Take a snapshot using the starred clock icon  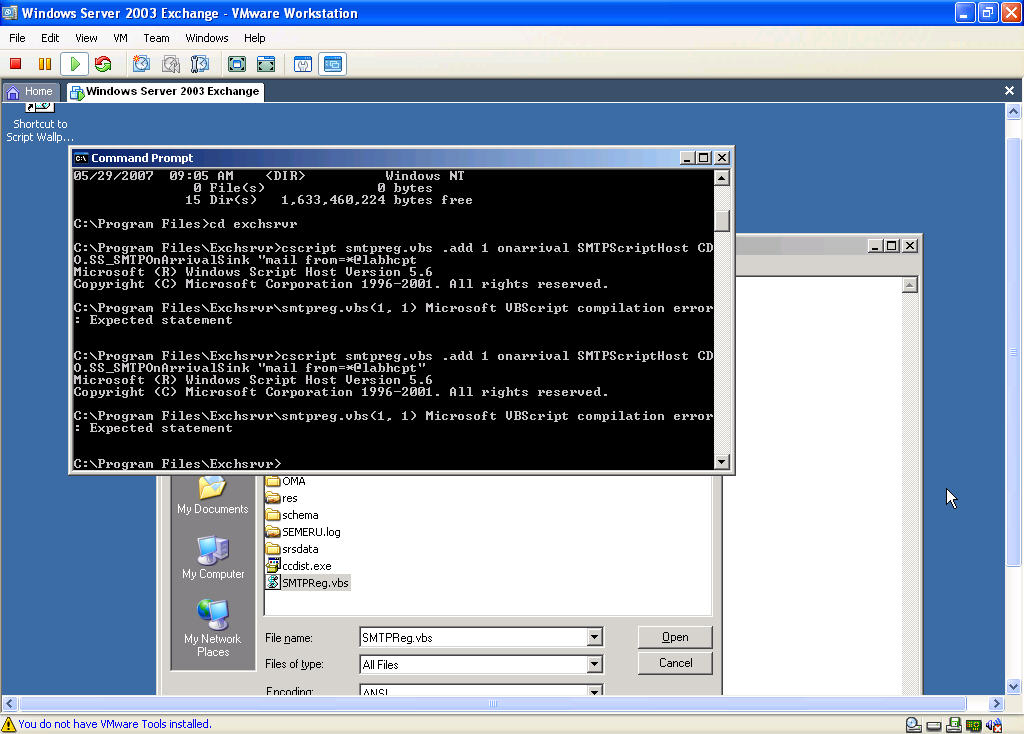pyautogui.click(x=141, y=64)
